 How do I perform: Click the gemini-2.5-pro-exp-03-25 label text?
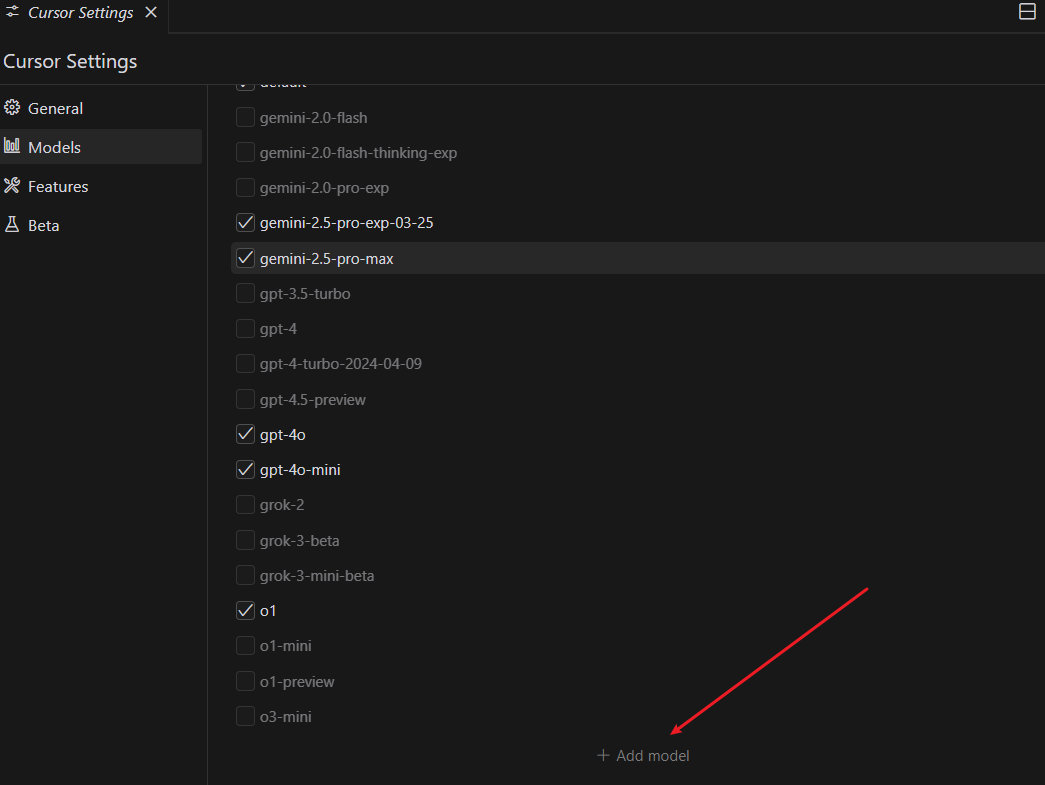click(347, 223)
